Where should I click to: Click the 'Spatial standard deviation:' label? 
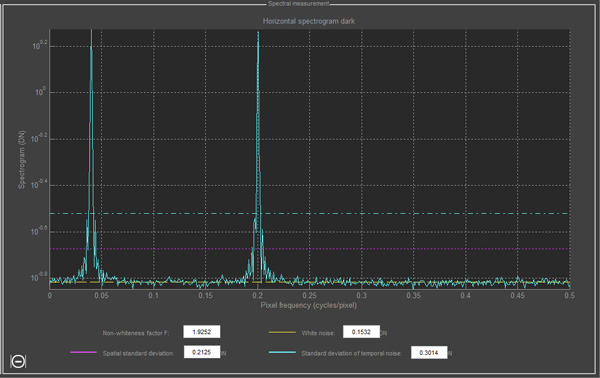(x=138, y=353)
